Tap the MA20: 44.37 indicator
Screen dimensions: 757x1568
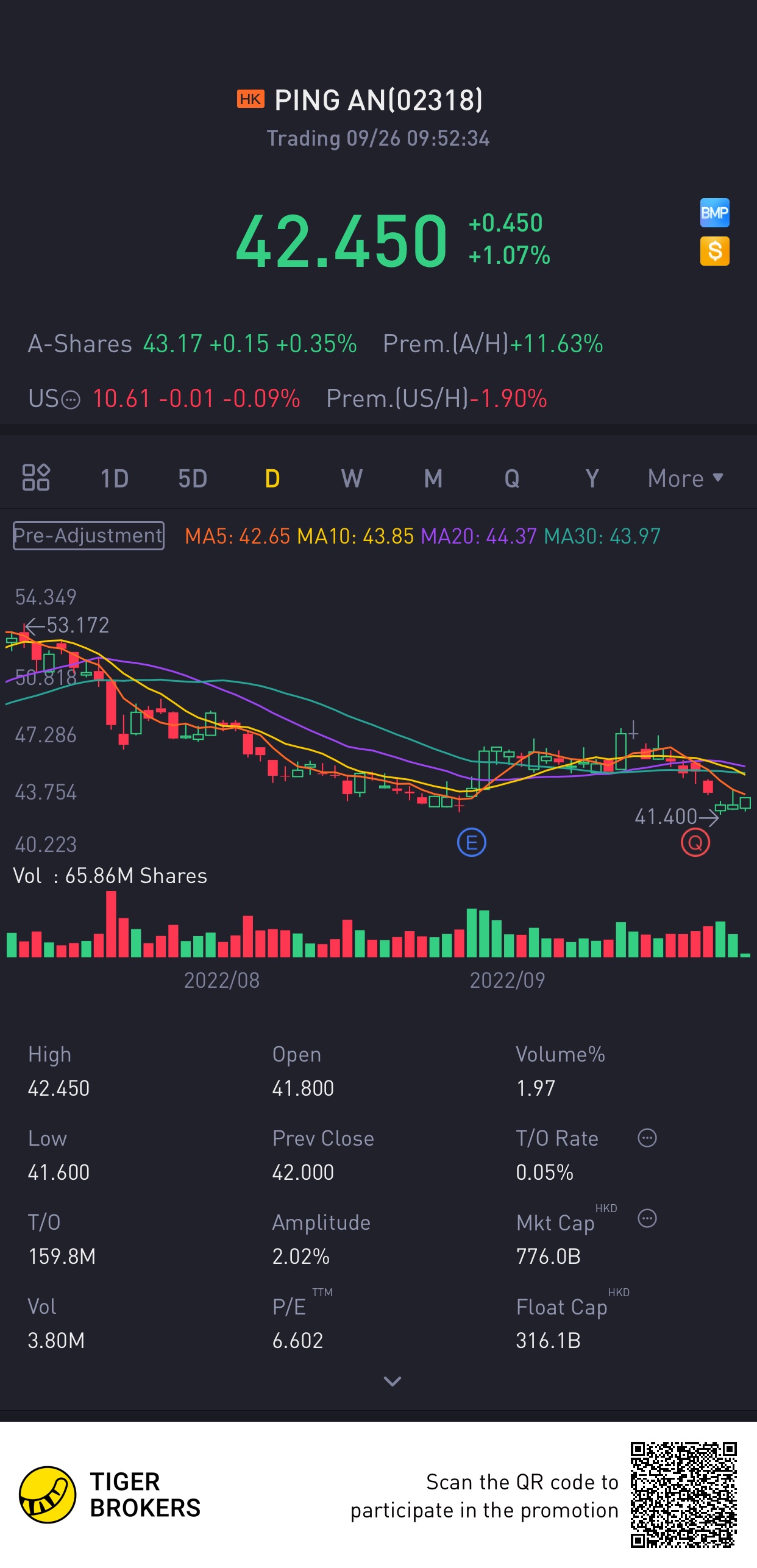pos(478,536)
